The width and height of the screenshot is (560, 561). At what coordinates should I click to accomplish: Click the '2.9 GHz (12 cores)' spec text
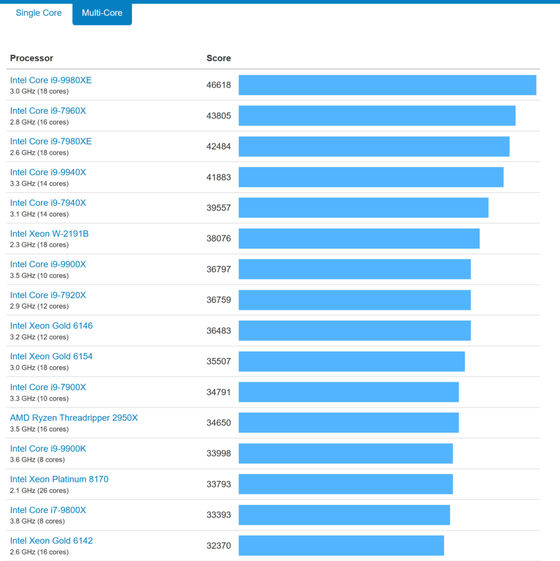(39, 306)
